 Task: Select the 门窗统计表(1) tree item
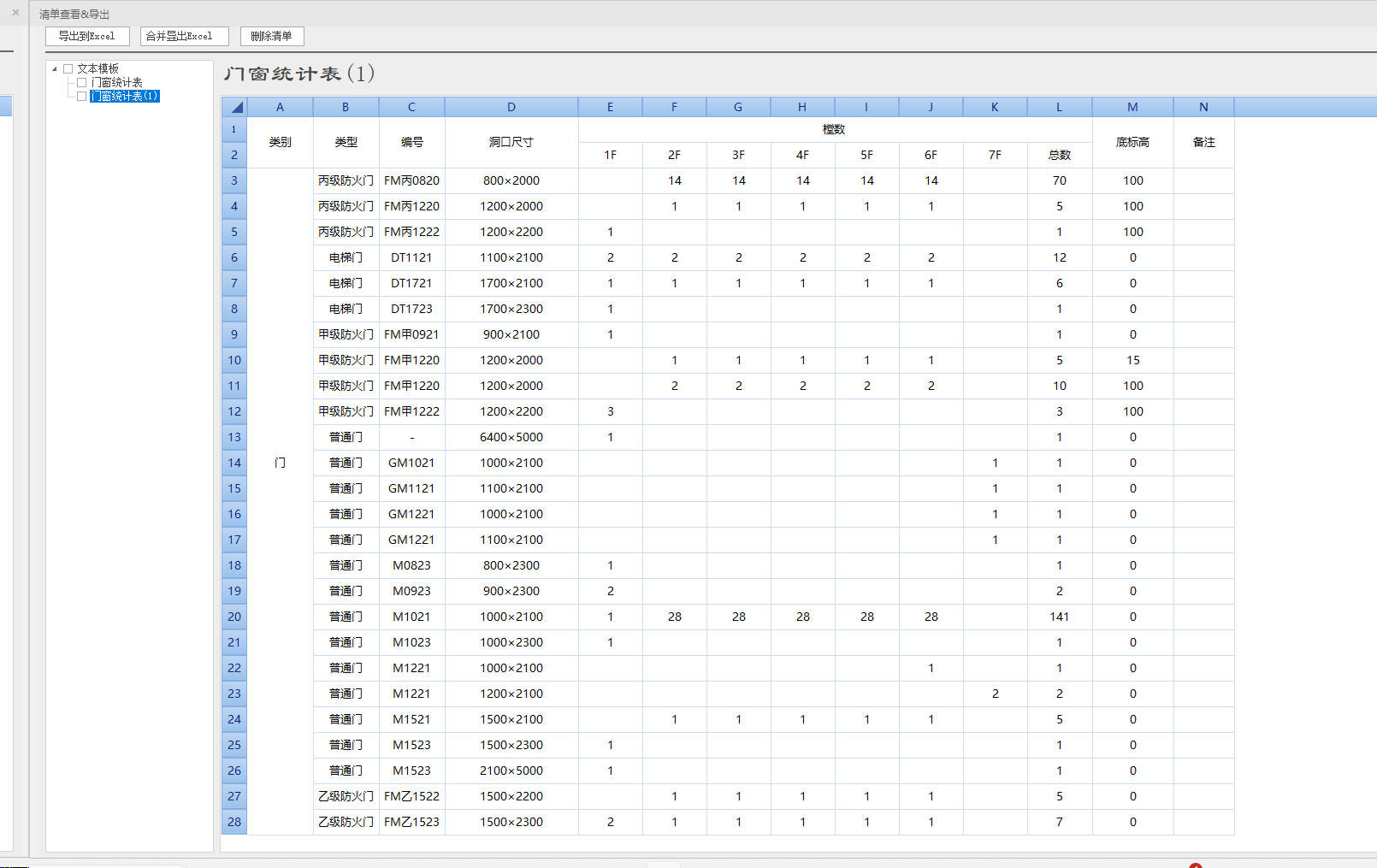pos(125,96)
